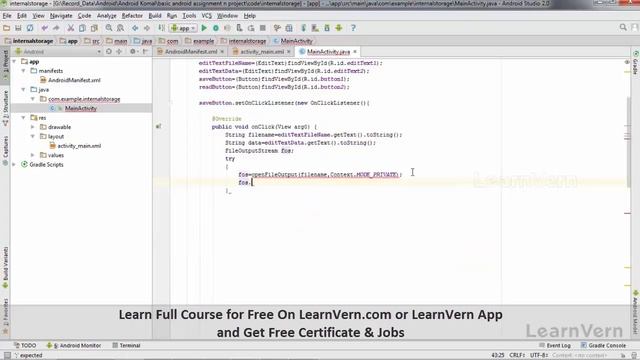640x360 pixels.
Task: Open the File menu
Action: tap(7, 16)
